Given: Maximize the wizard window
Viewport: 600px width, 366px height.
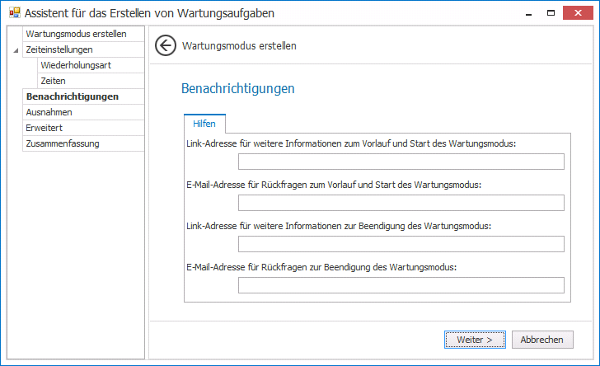Looking at the screenshot, I should coord(551,13).
